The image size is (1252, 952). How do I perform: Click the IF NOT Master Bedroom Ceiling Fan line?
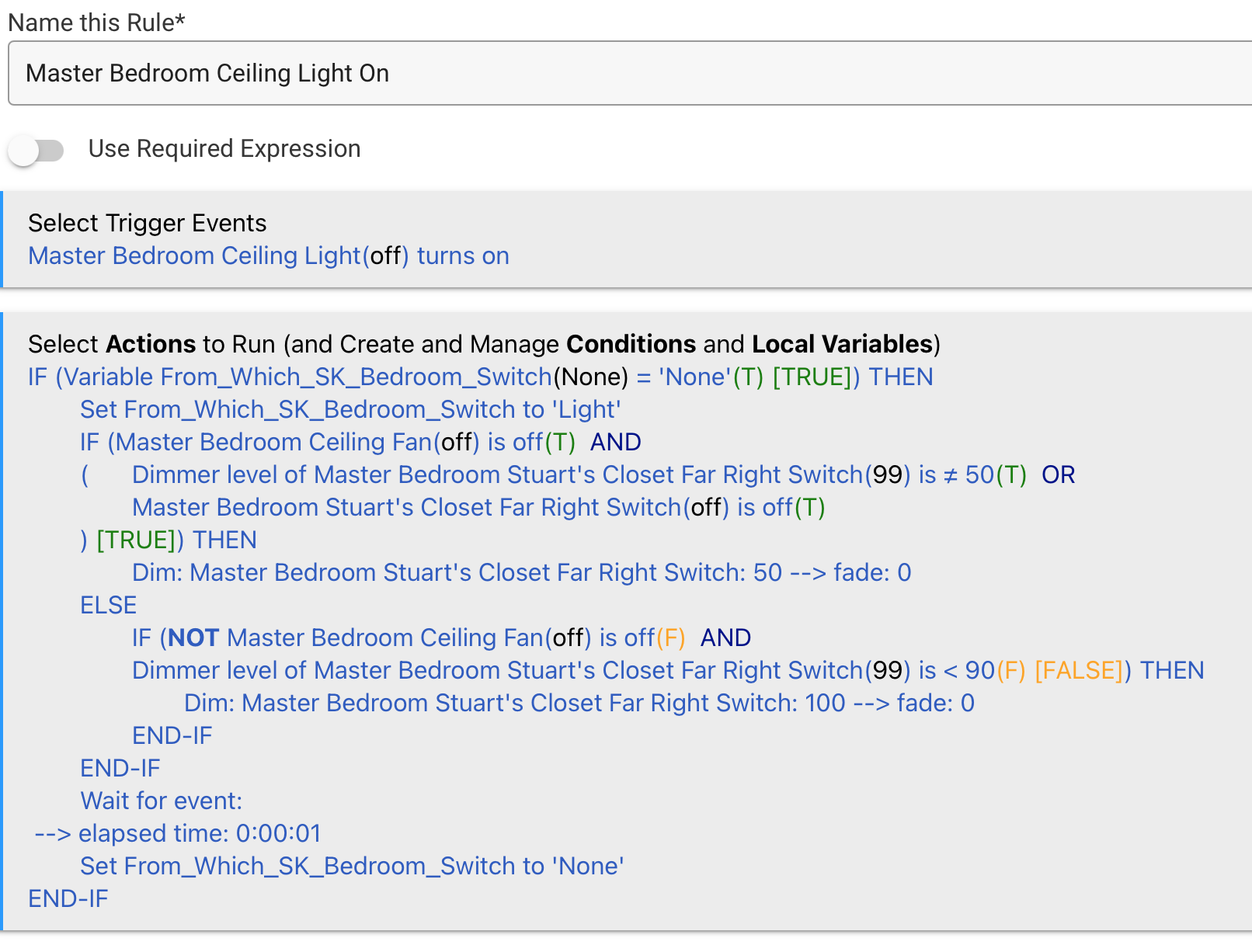pyautogui.click(x=441, y=638)
